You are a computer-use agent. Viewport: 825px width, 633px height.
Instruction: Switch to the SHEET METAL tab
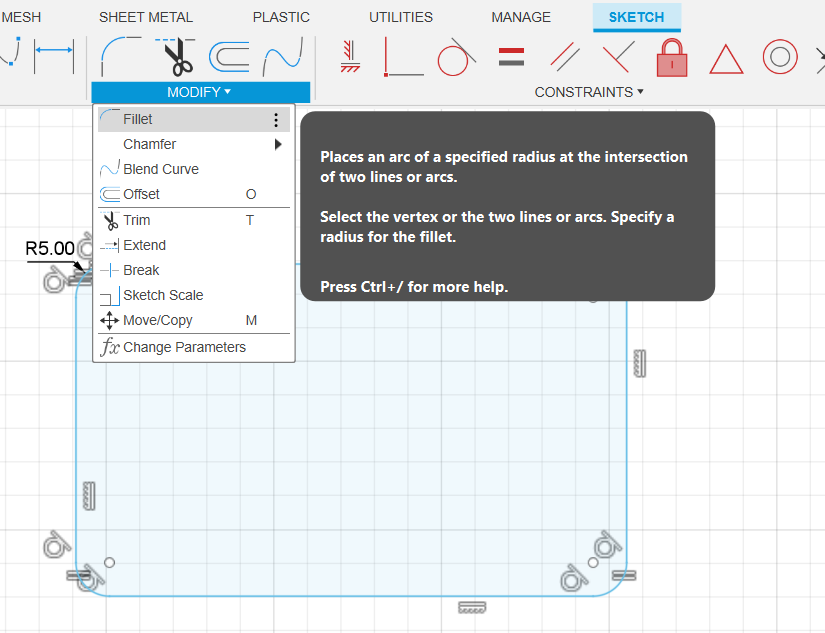(146, 17)
